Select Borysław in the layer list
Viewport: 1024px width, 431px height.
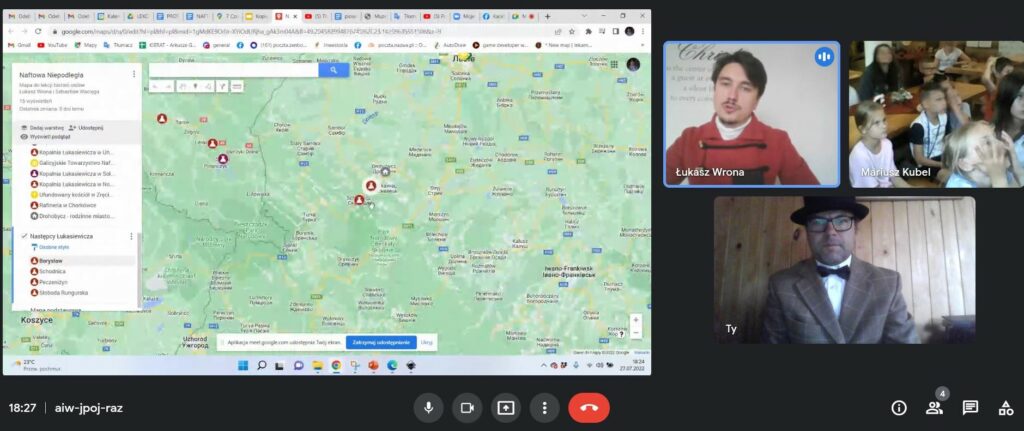click(x=53, y=260)
